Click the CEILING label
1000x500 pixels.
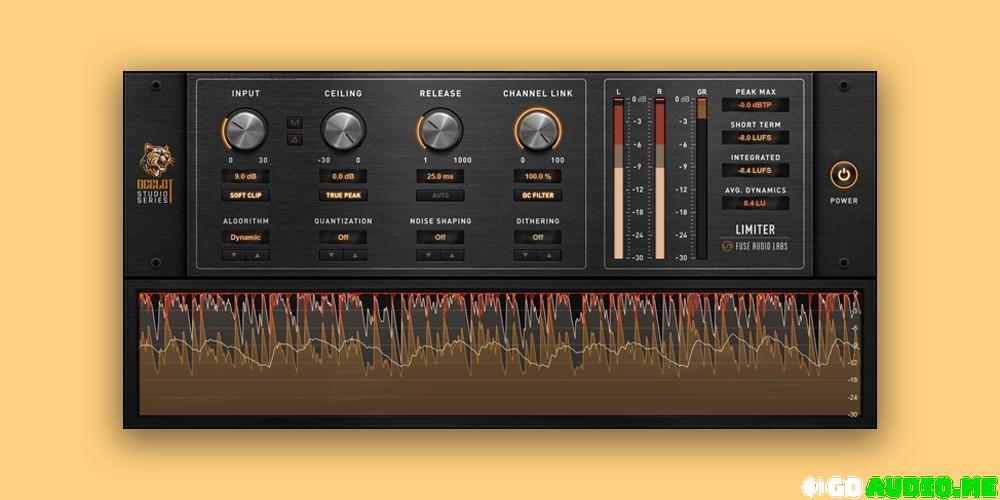[x=343, y=93]
